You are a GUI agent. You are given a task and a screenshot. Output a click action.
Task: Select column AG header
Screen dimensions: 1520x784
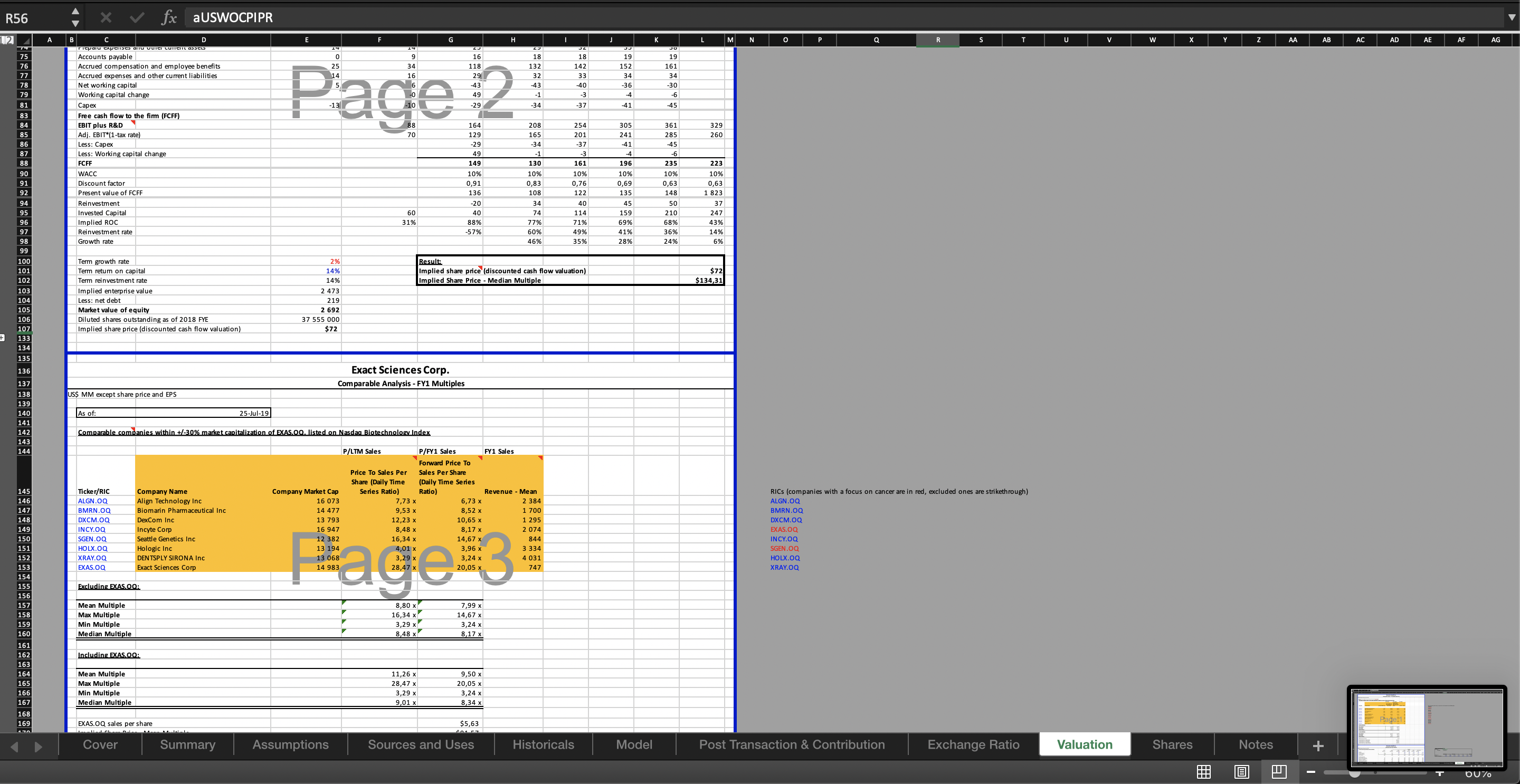pos(1495,40)
